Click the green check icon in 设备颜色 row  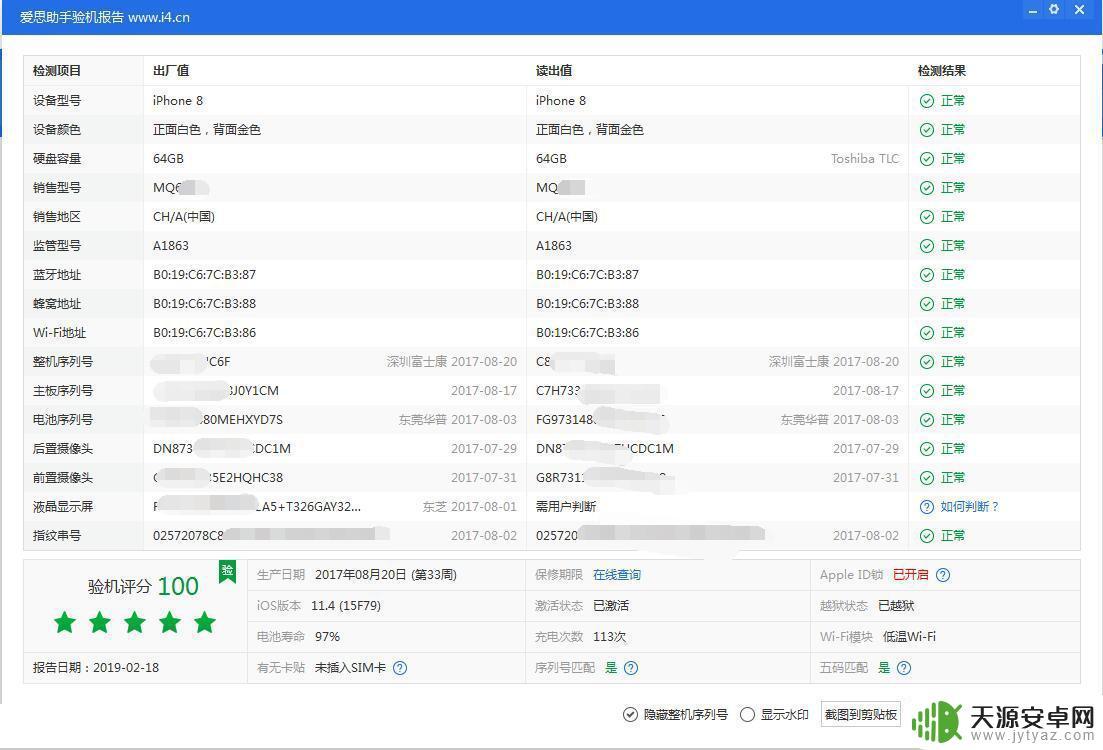926,129
